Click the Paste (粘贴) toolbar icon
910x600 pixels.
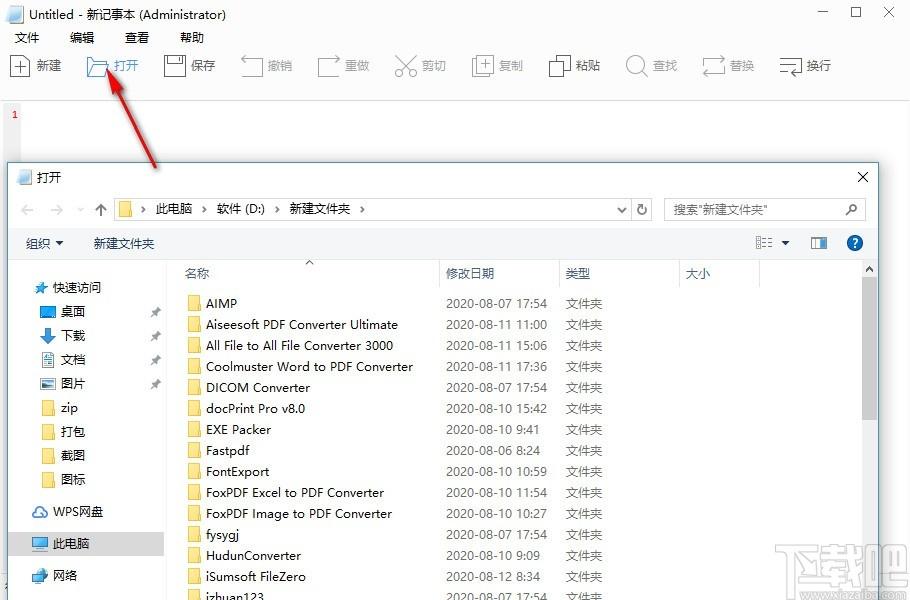[559, 66]
